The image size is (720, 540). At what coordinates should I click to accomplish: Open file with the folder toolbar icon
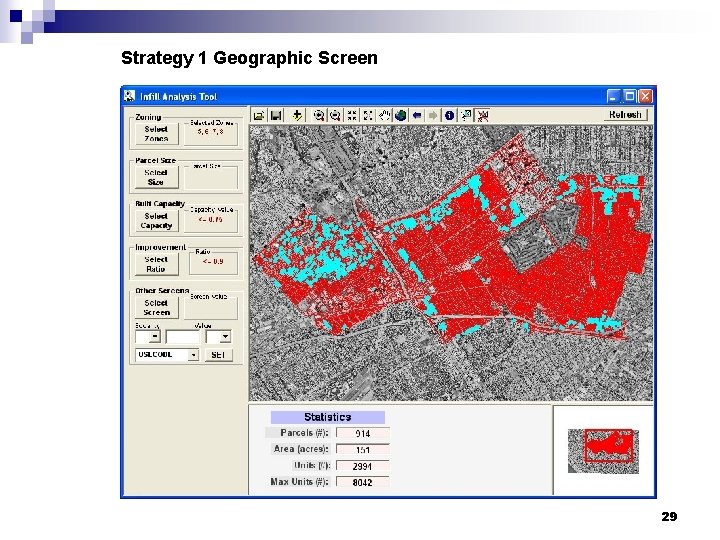[x=259, y=115]
